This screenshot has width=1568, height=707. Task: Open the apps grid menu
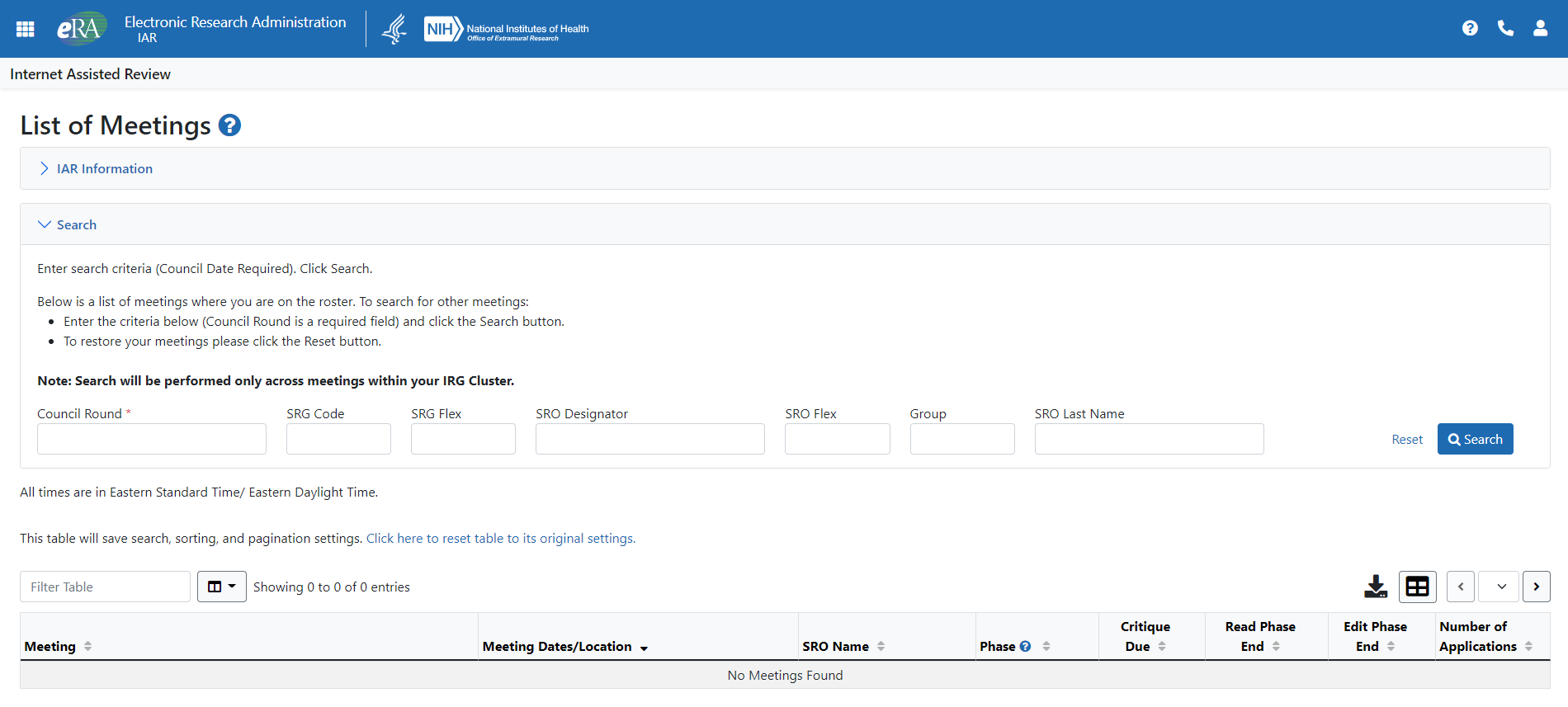coord(26,29)
